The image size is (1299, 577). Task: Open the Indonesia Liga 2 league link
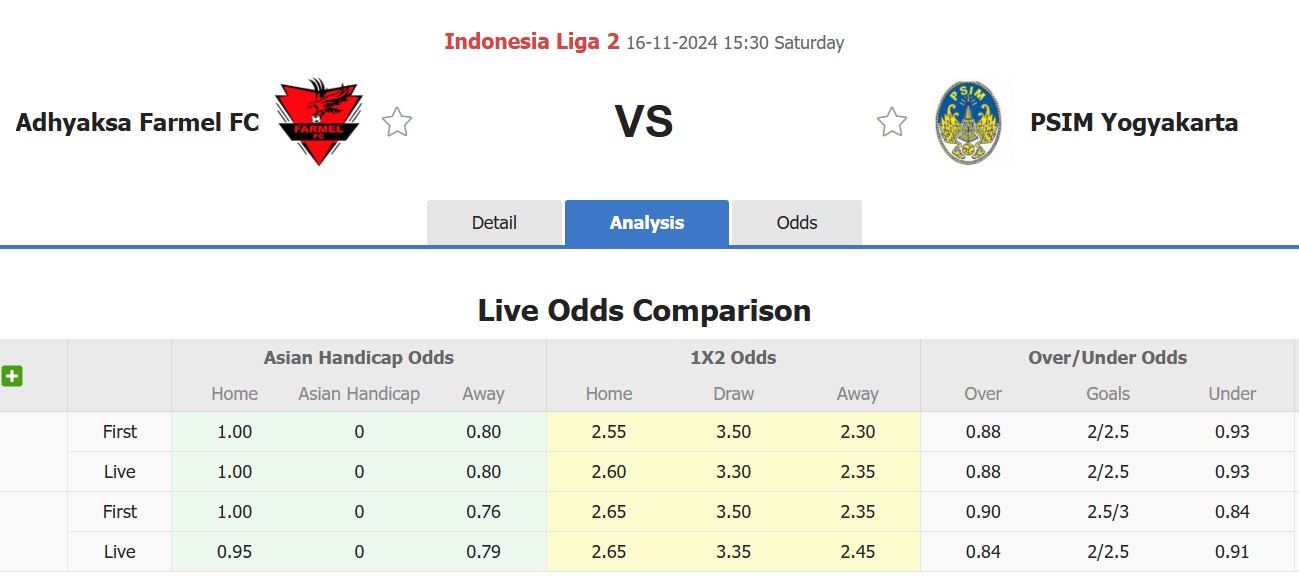tap(532, 42)
